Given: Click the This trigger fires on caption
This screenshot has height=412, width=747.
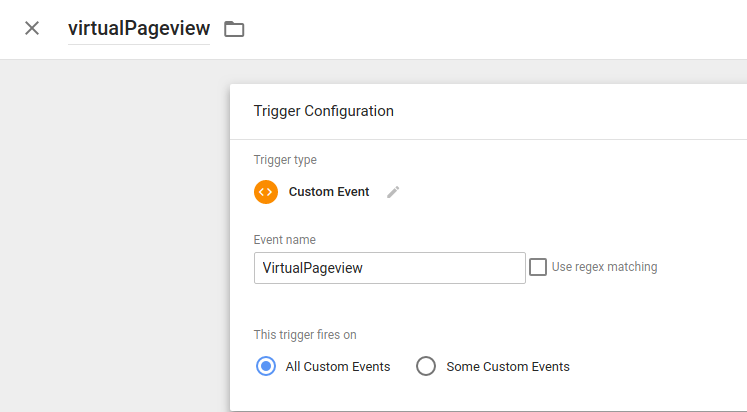Looking at the screenshot, I should pos(305,335).
